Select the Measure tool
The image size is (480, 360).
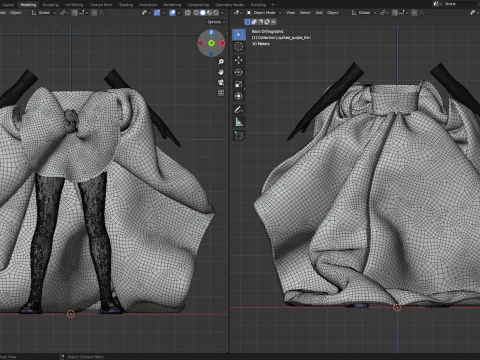[x=239, y=122]
